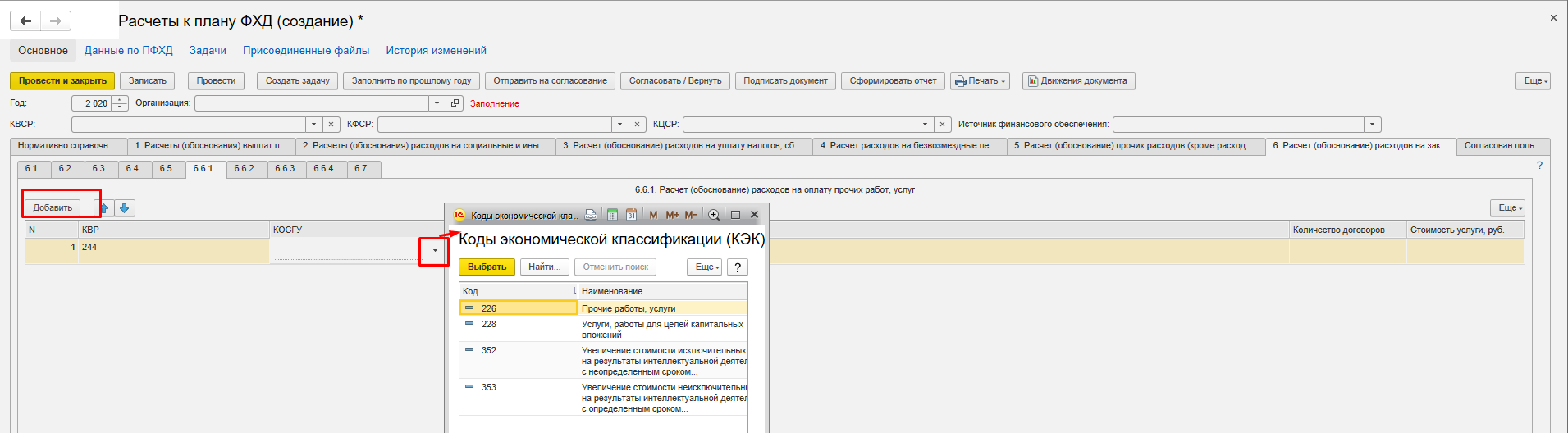Click Заполнить по прошлому году
Image resolution: width=1568 pixels, height=433 pixels.
(411, 81)
